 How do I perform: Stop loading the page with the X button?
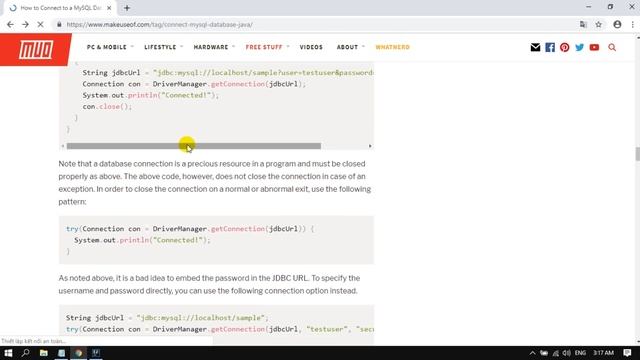[40, 24]
